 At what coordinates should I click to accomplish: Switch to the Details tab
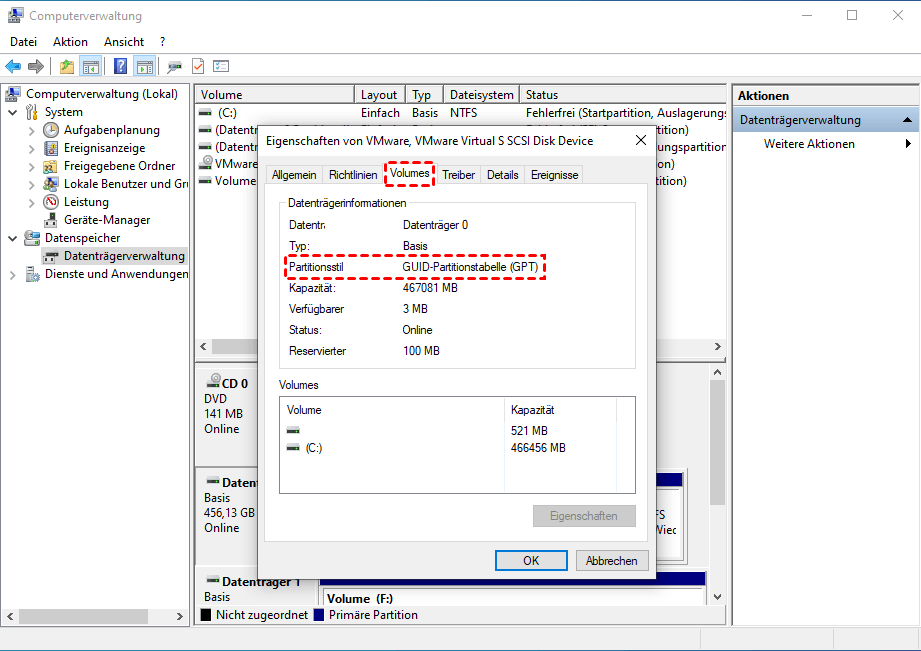(503, 175)
